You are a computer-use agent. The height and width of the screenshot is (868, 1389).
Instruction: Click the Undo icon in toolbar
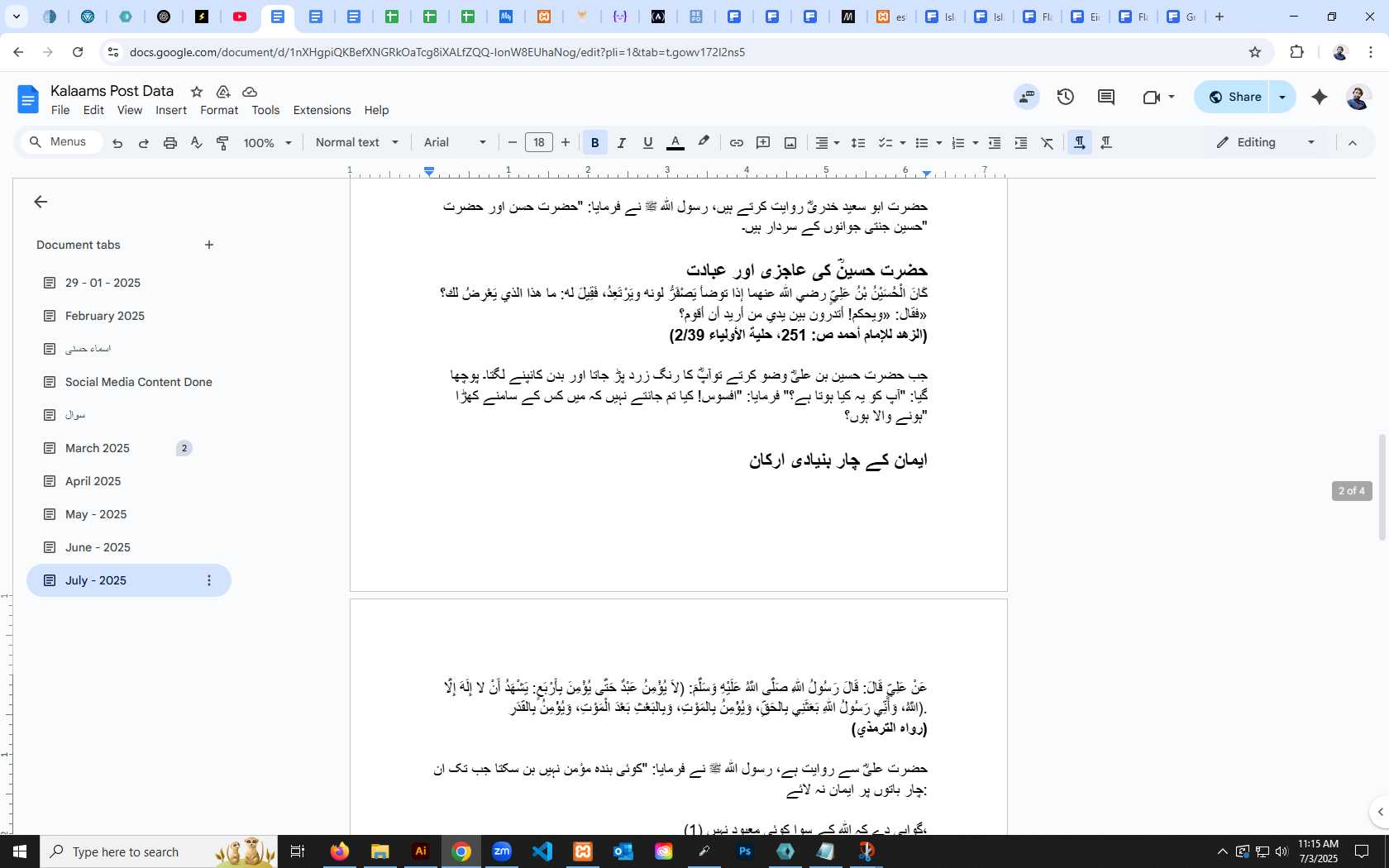tap(117, 143)
